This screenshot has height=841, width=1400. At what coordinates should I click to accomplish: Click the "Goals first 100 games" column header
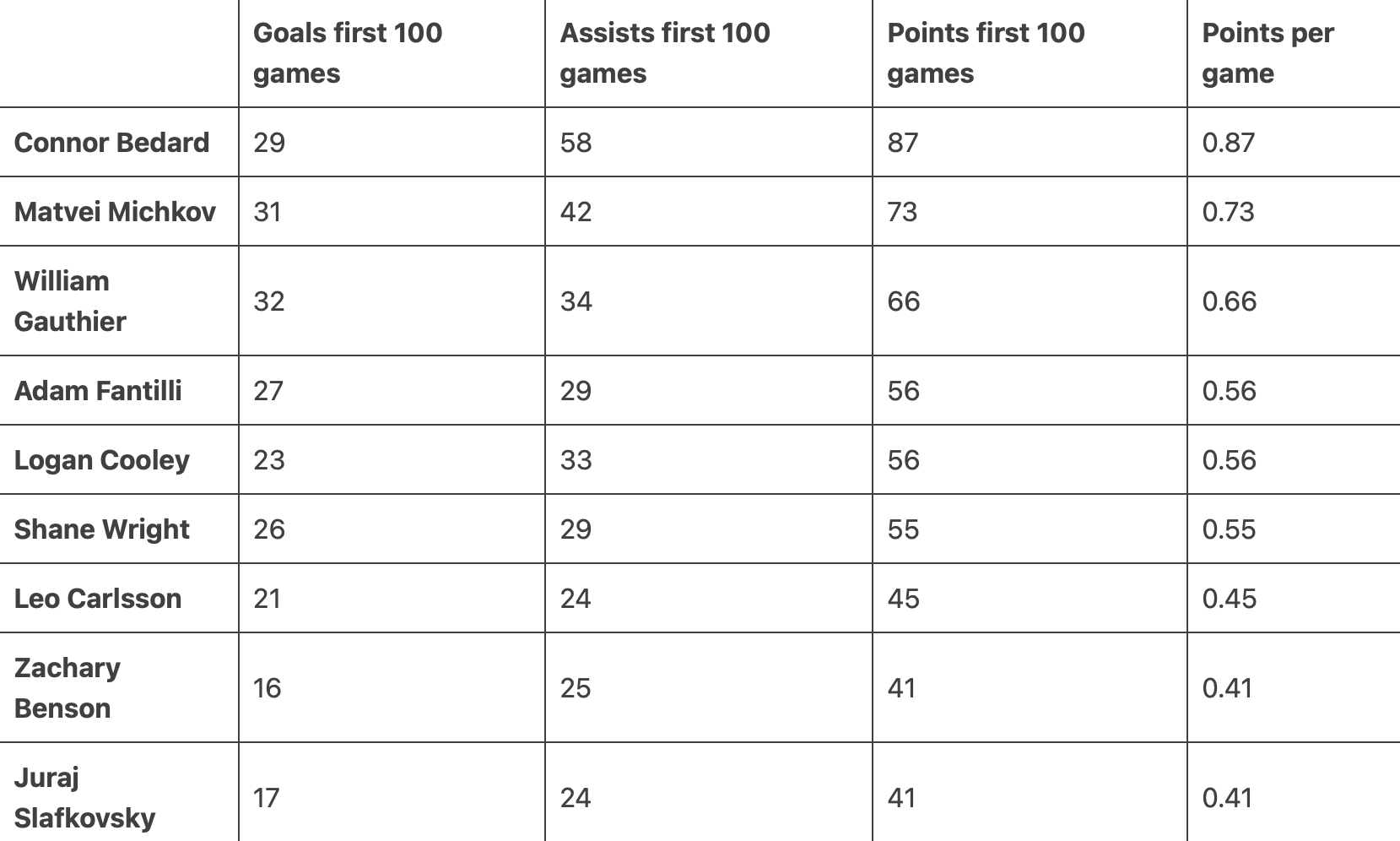point(348,53)
